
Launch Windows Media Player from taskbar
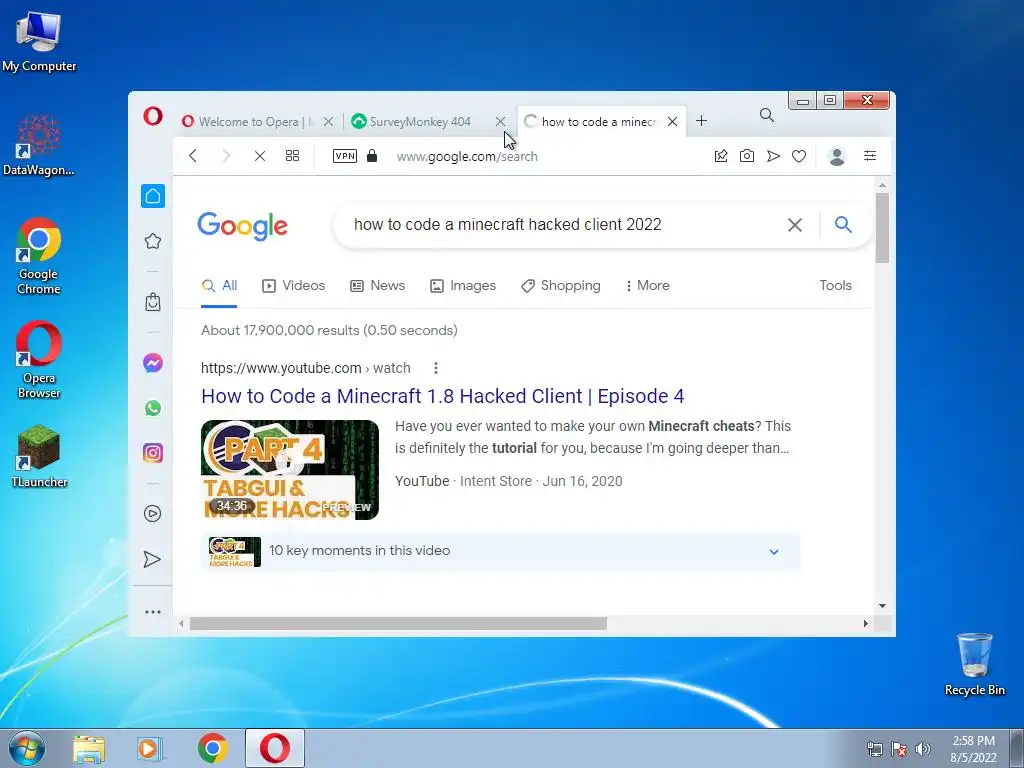pyautogui.click(x=150, y=749)
